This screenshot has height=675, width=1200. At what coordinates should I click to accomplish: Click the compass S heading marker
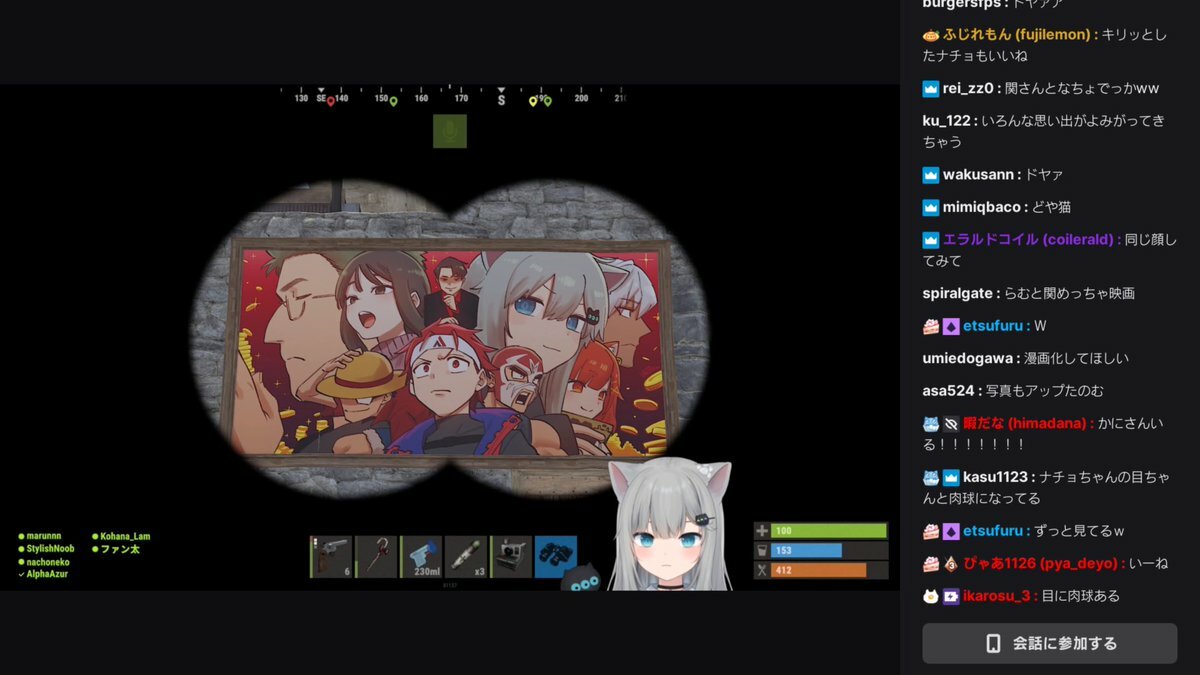(x=501, y=99)
